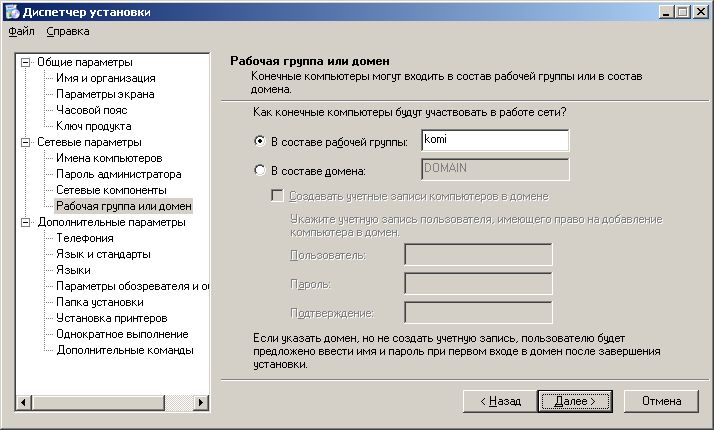This screenshot has height=430, width=714.
Task: Go to Ключ продукта page
Action: point(93,126)
